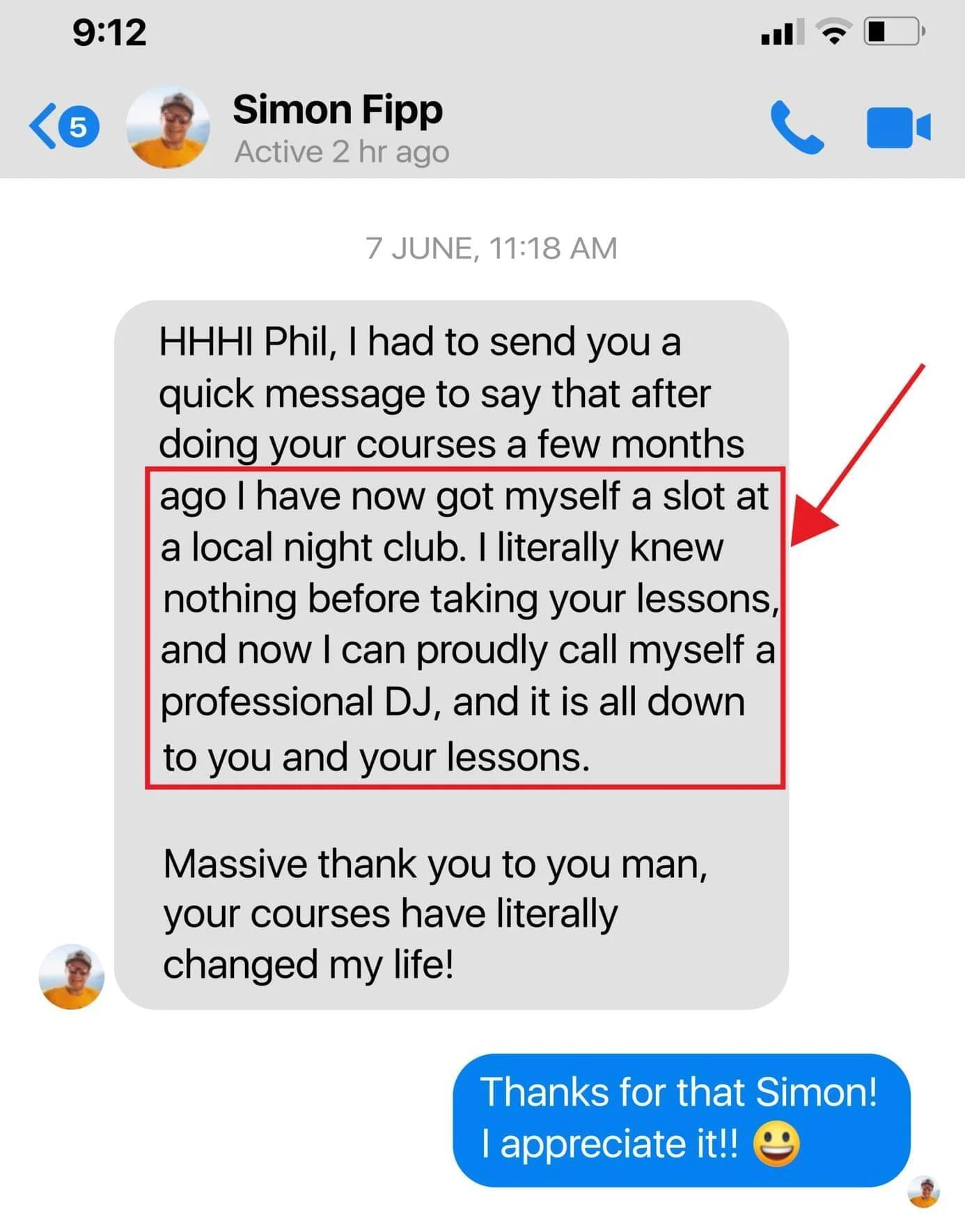Screen dimensions: 965x1232
Task: Start a voice call with phone icon
Action: (797, 127)
